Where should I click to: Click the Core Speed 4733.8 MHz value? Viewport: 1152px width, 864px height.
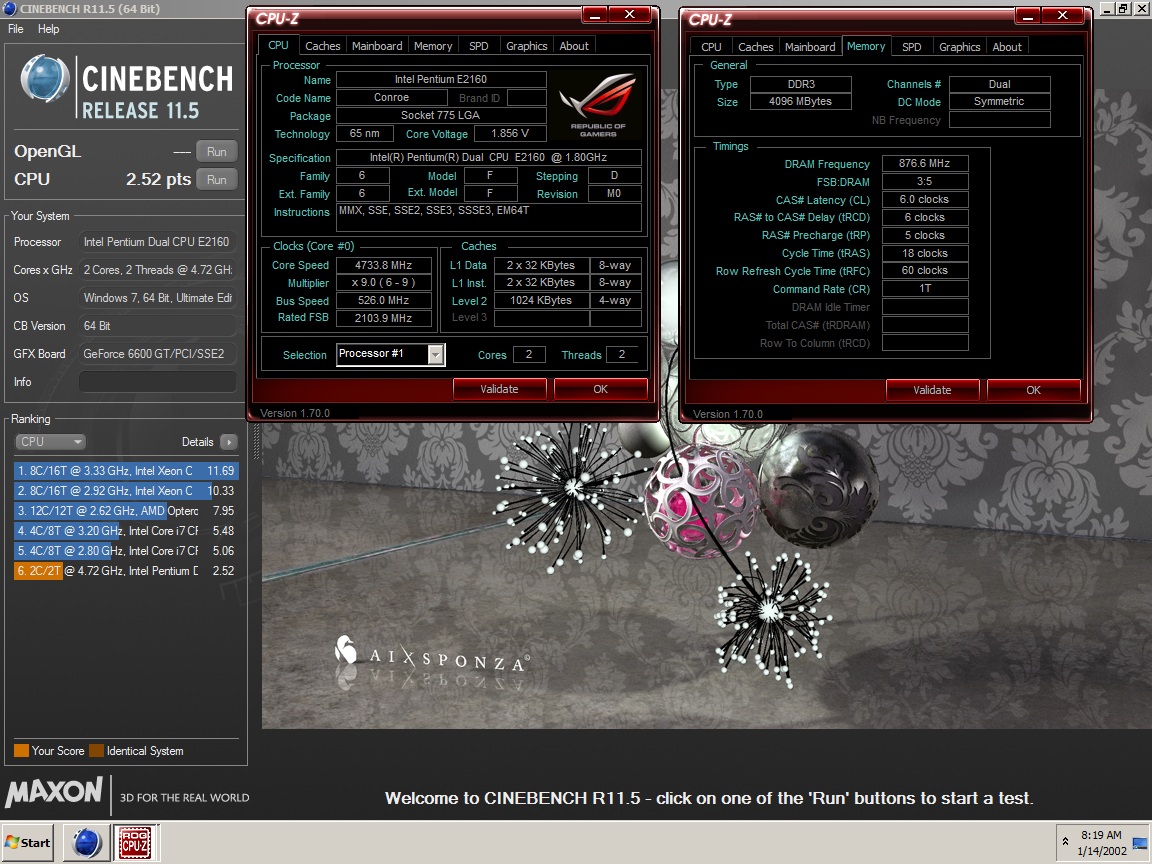tap(384, 264)
